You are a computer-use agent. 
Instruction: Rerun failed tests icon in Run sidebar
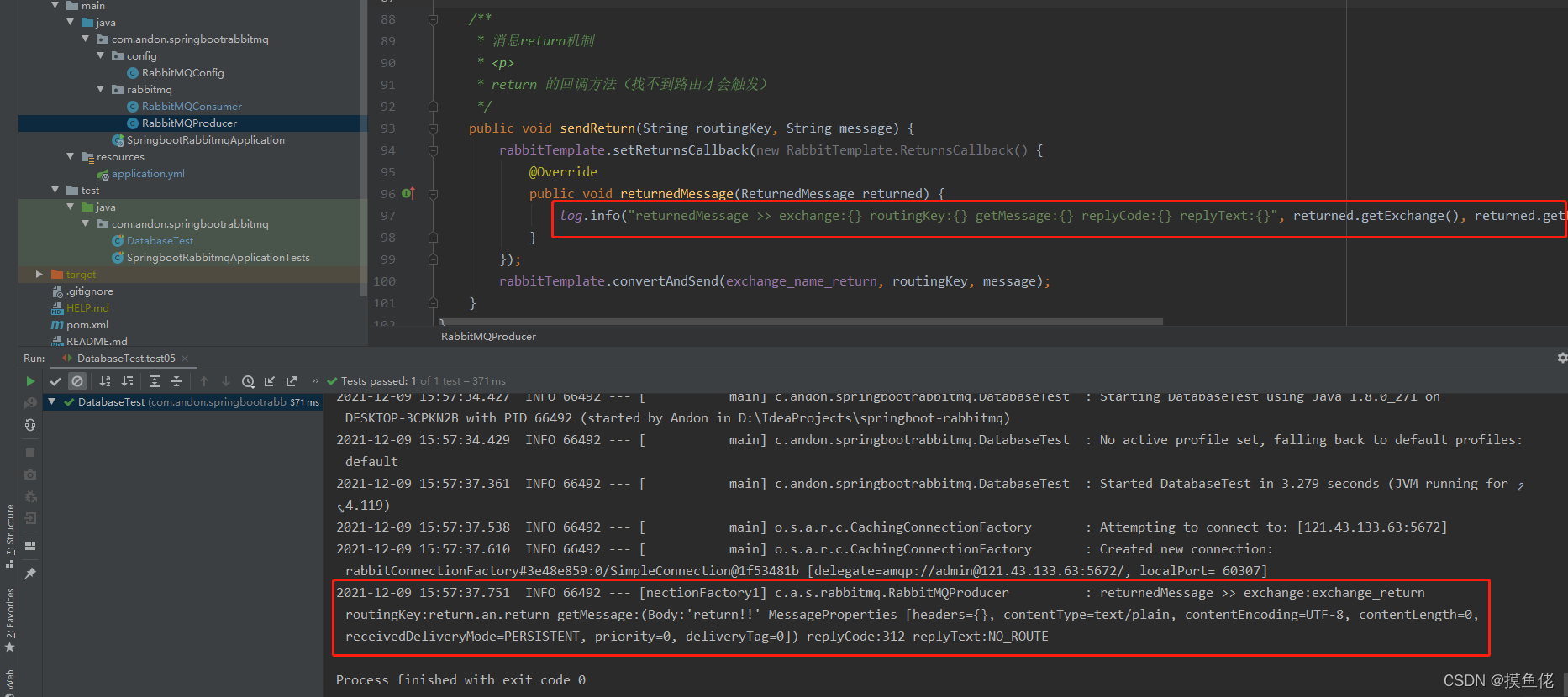(30, 403)
